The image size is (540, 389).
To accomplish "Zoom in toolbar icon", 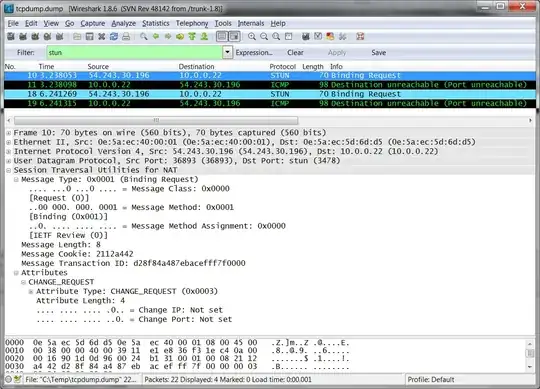I will coord(252,36).
